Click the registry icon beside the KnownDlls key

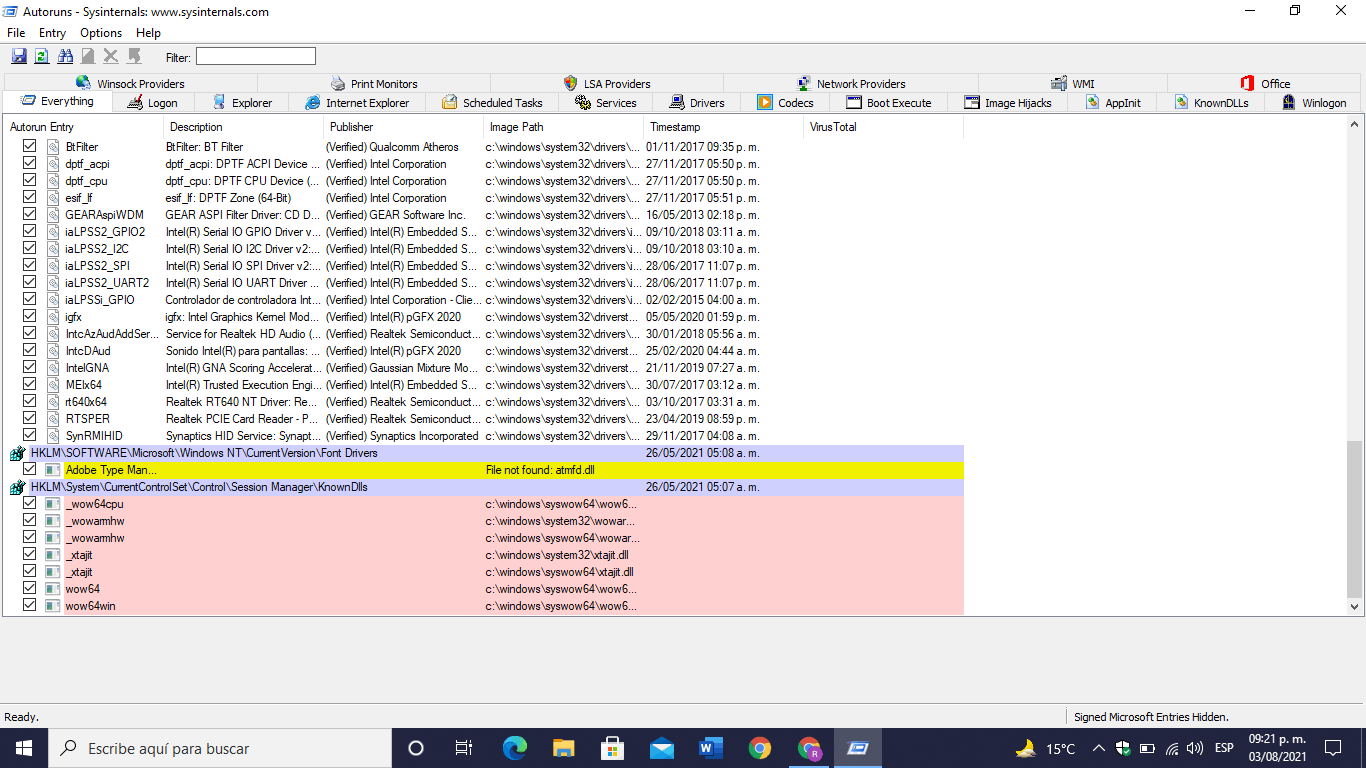[x=17, y=488]
